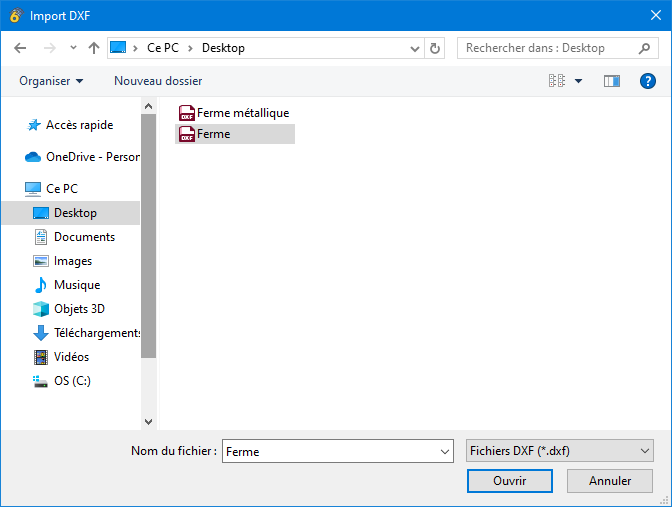Click the Ferme métallique DXF file icon

(x=187, y=113)
